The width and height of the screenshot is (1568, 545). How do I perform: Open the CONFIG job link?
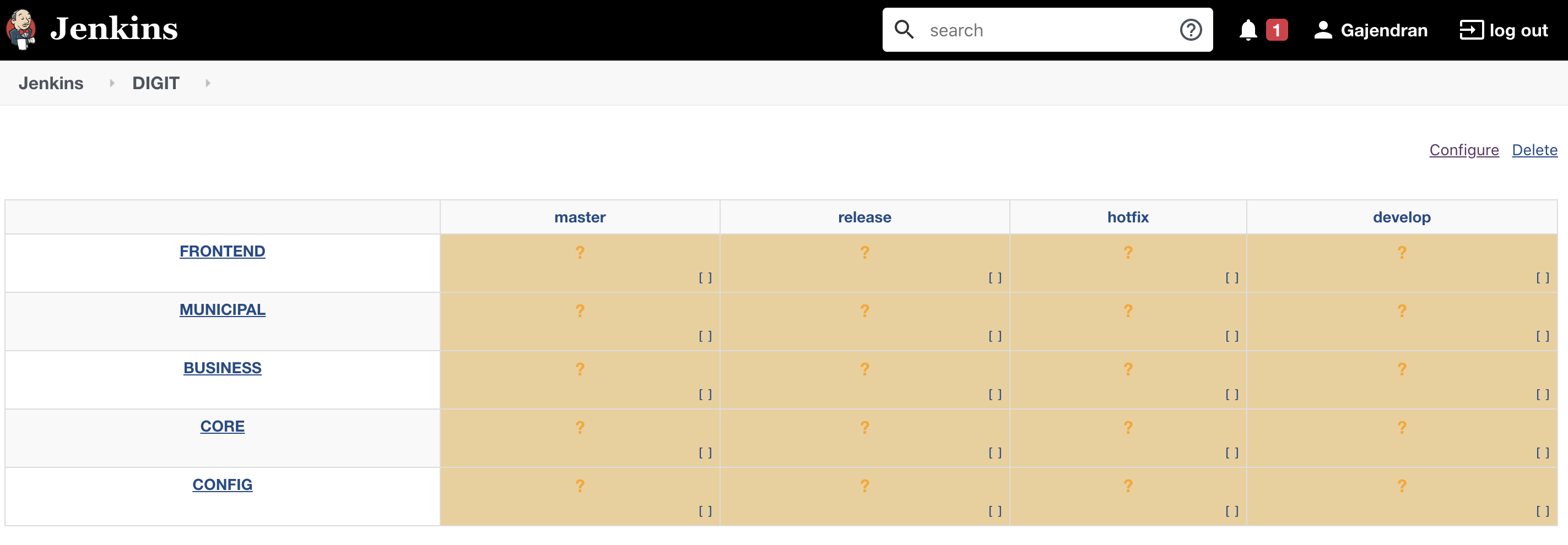pos(222,485)
